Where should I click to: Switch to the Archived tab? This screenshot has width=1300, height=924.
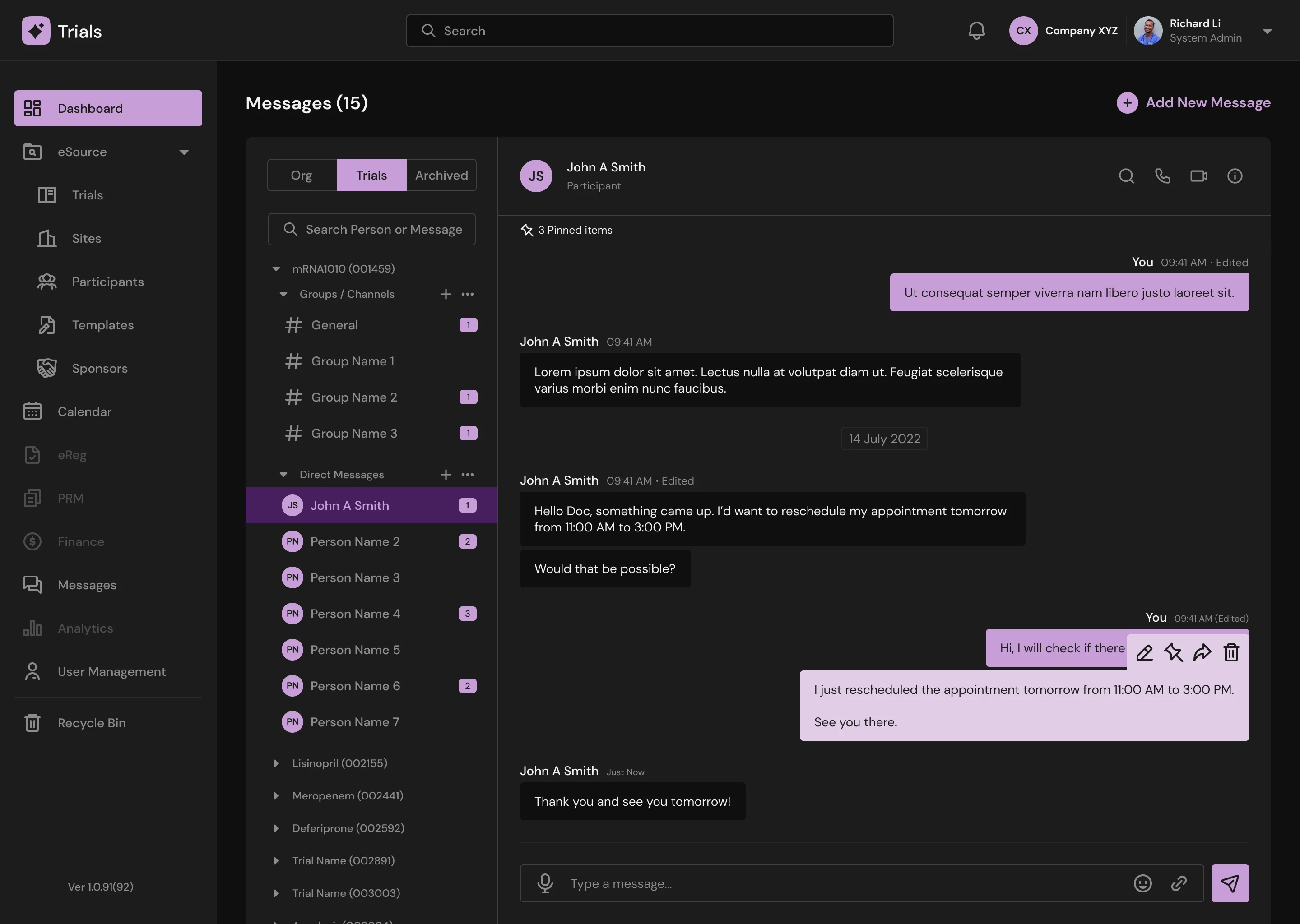(x=441, y=175)
